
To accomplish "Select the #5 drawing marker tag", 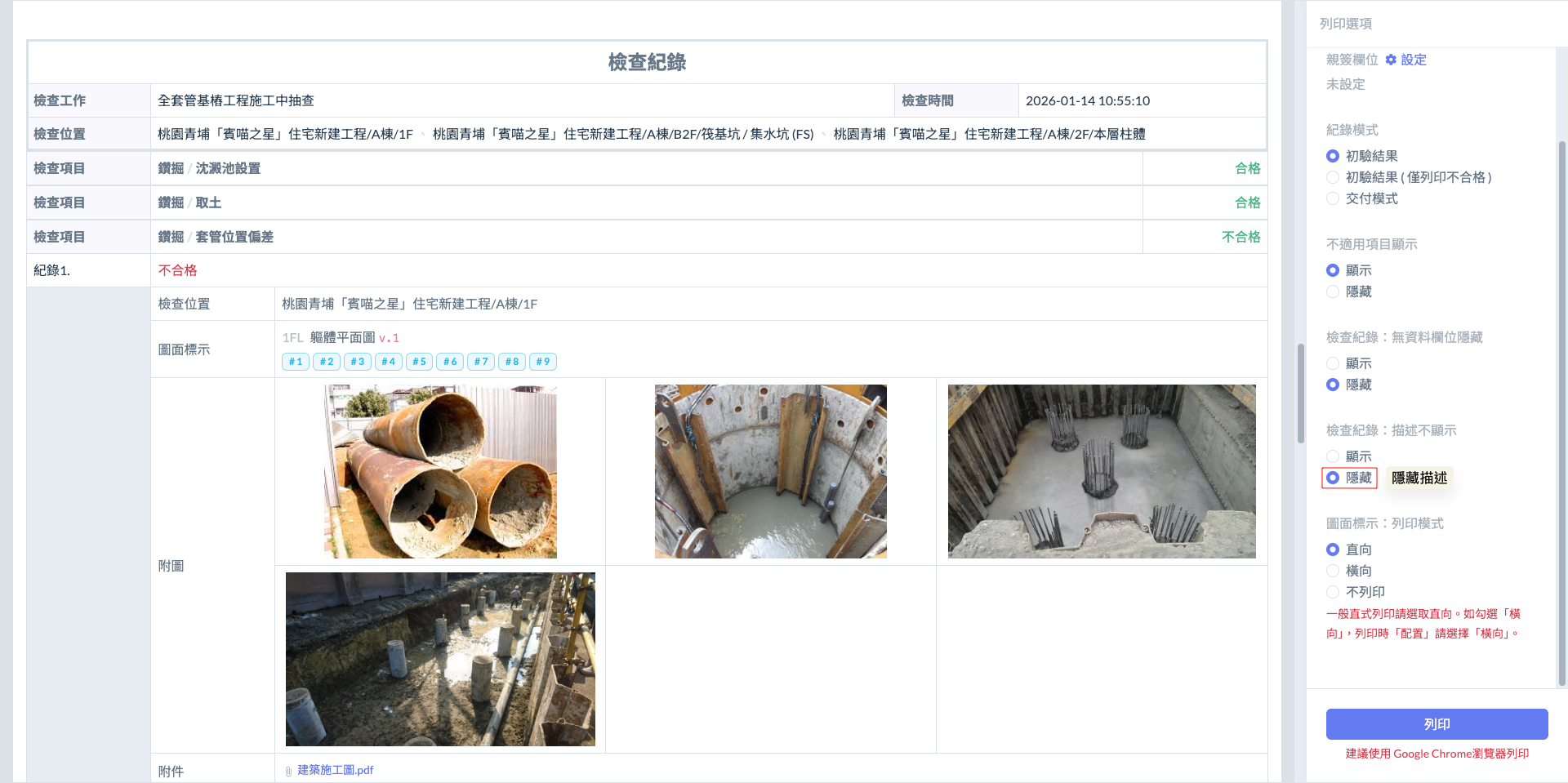I will 419,362.
